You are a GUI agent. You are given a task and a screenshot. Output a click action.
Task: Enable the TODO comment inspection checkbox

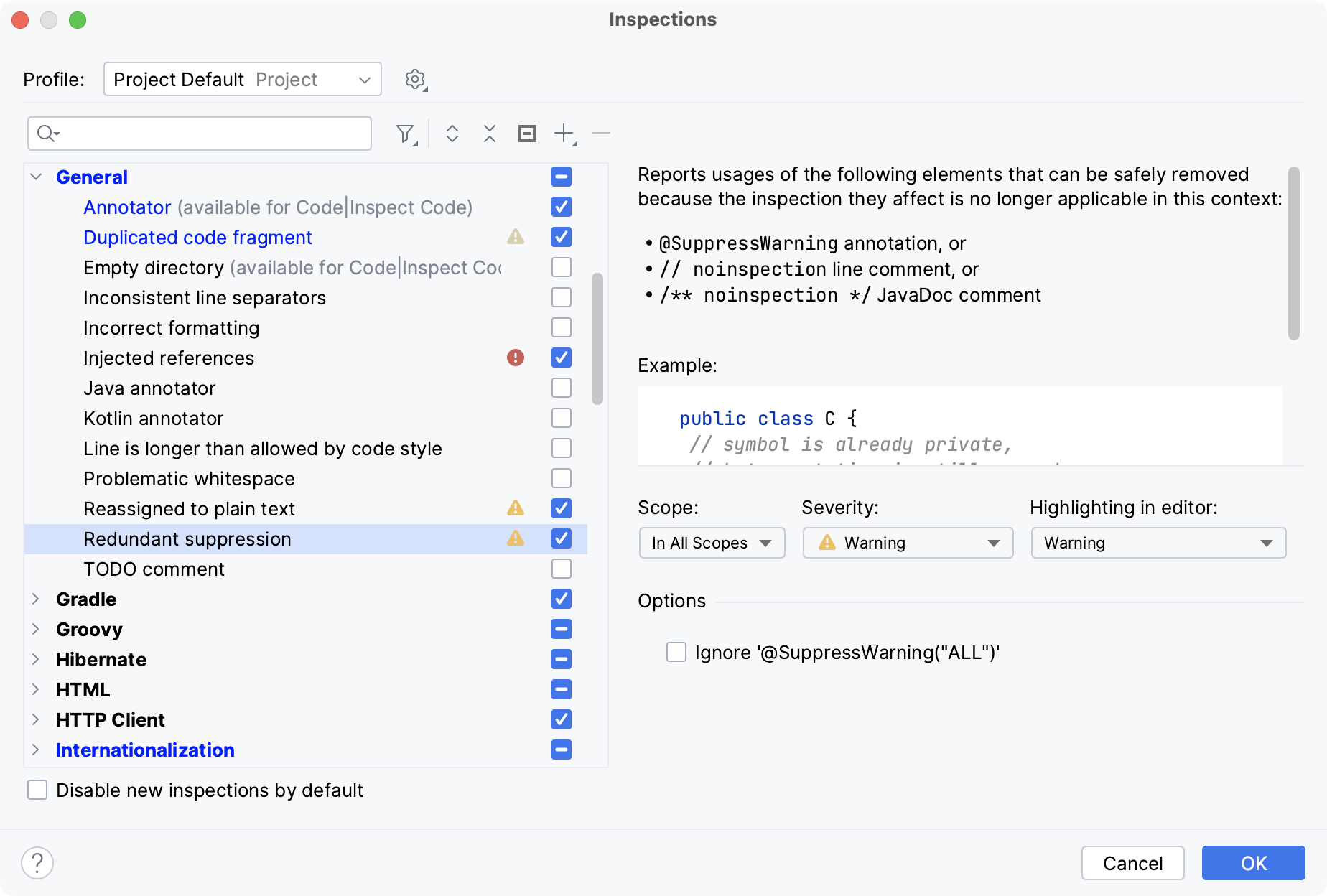point(562,569)
